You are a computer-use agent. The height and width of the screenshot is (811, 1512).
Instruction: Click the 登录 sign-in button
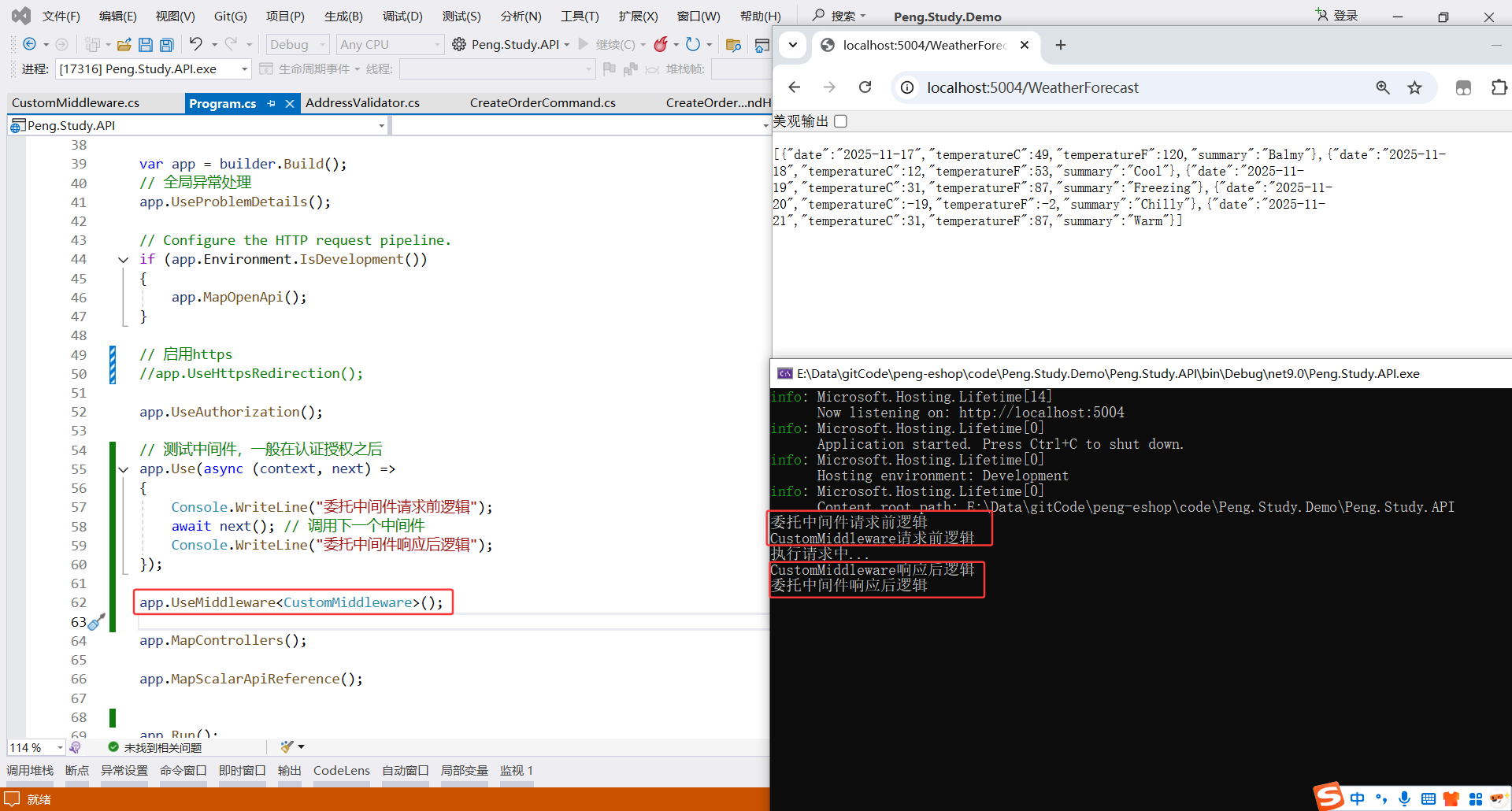click(1337, 16)
